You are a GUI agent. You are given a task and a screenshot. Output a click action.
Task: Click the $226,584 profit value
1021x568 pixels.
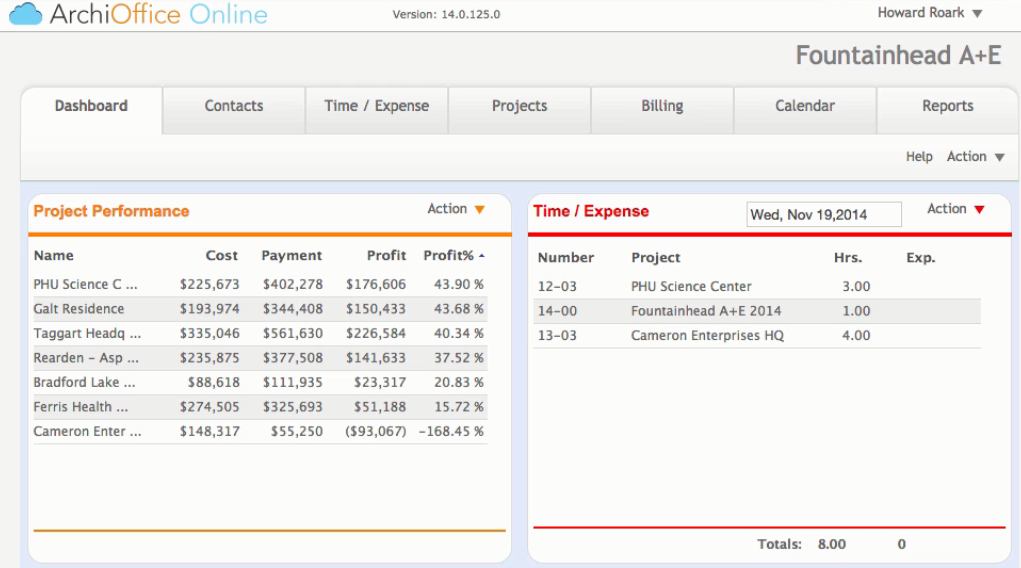[376, 334]
